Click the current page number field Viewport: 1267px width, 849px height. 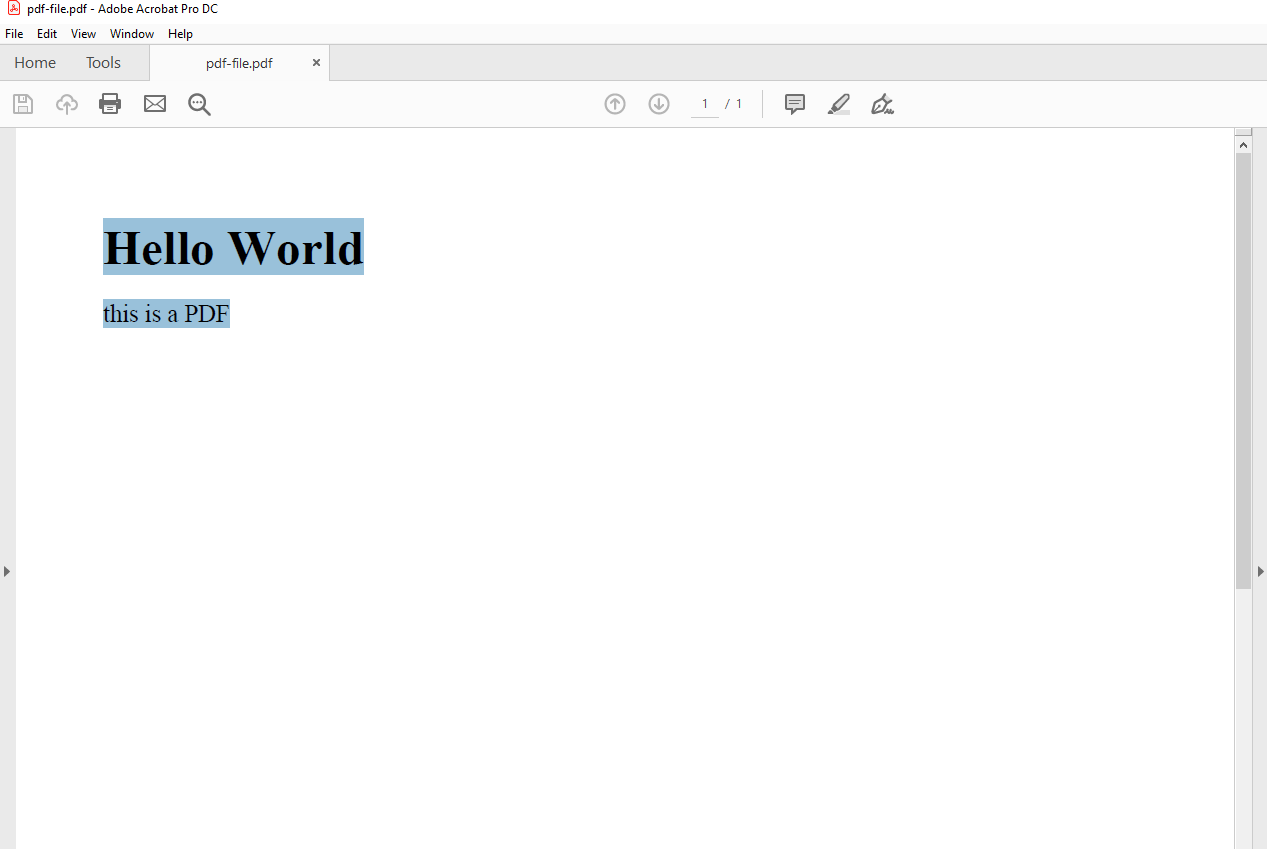[x=705, y=104]
